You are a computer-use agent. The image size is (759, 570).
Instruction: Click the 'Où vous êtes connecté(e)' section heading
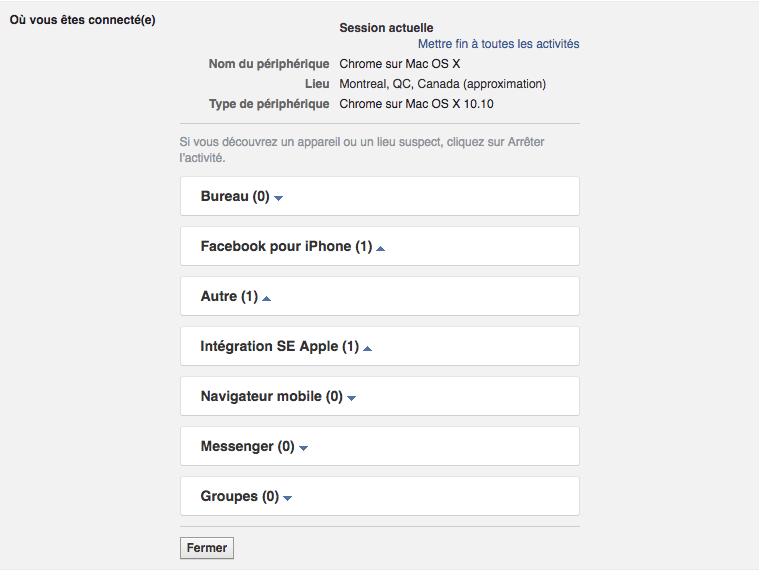tap(82, 20)
